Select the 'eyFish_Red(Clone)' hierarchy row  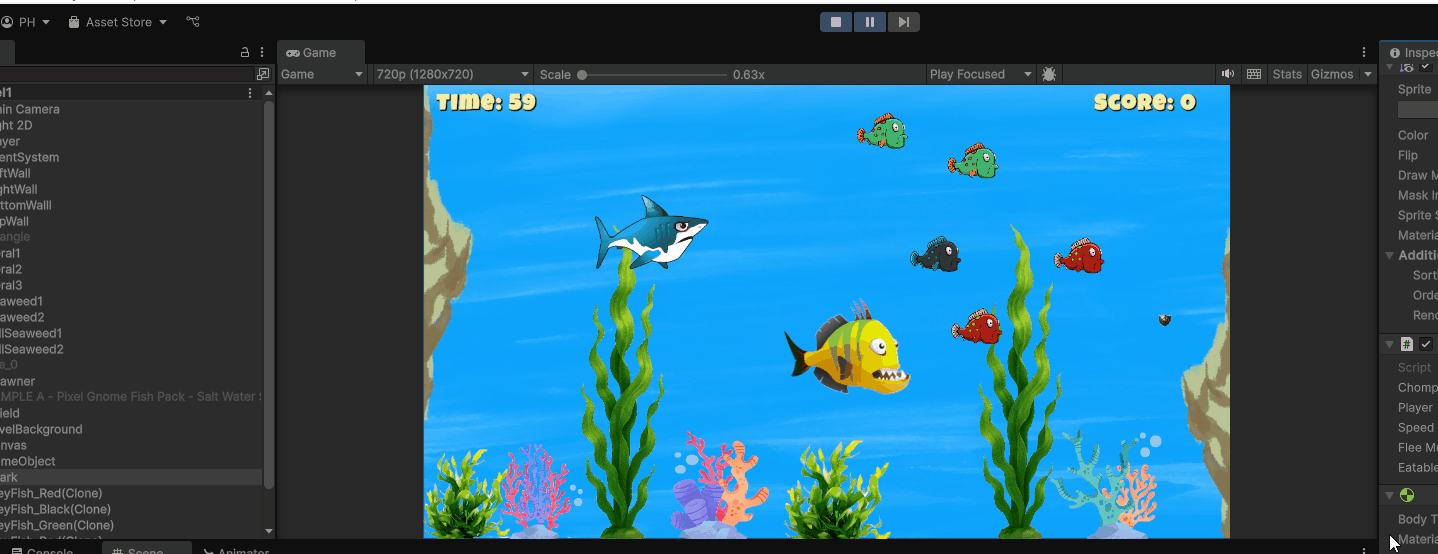tap(131, 493)
